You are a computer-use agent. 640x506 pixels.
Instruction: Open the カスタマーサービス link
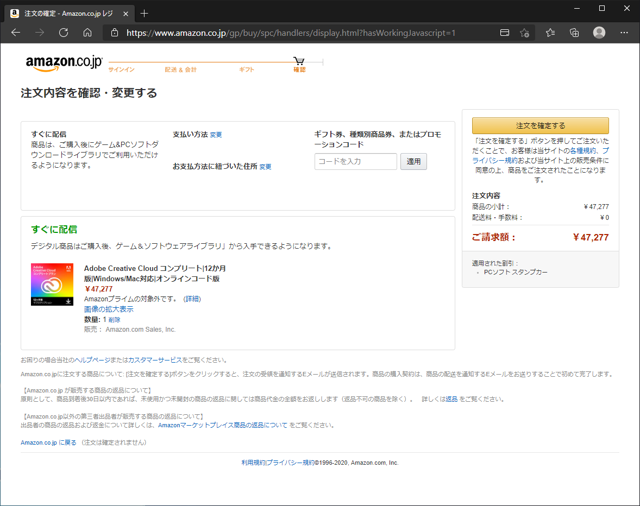(155, 360)
